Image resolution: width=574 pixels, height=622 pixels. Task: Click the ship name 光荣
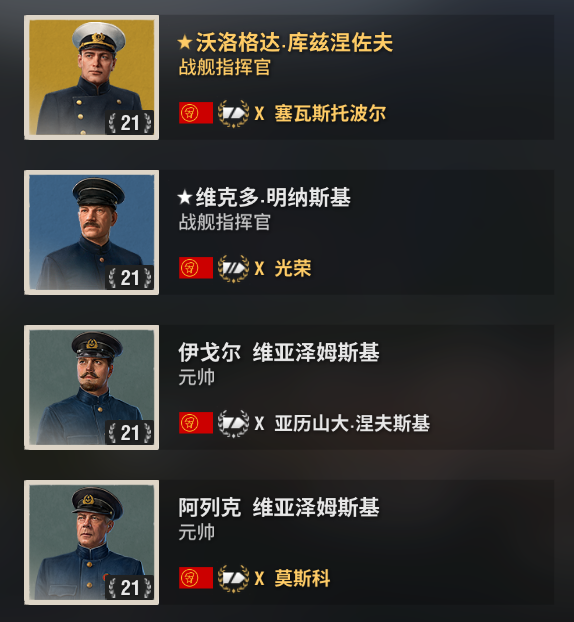(x=293, y=269)
